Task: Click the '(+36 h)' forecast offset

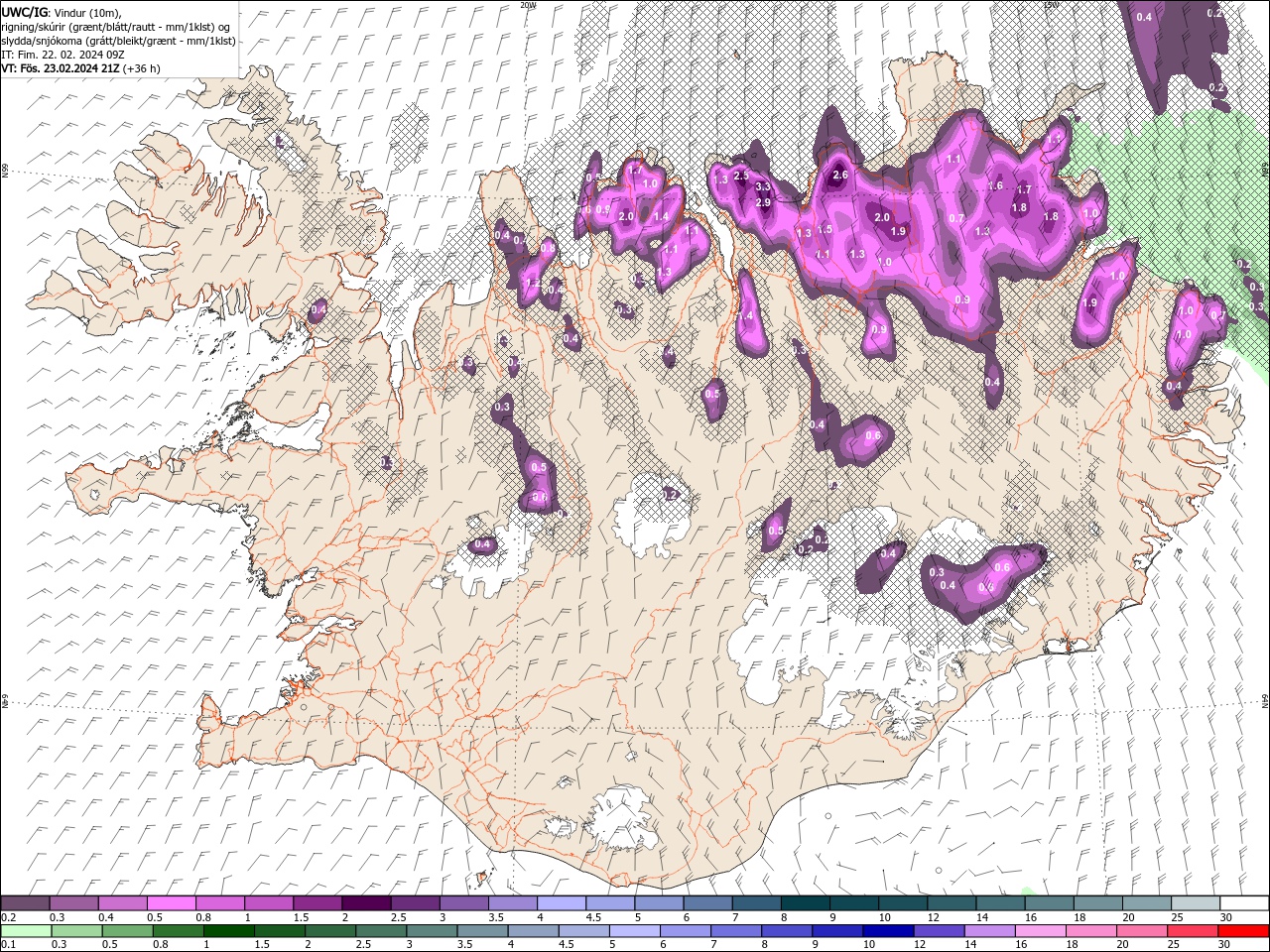Action: (x=142, y=68)
